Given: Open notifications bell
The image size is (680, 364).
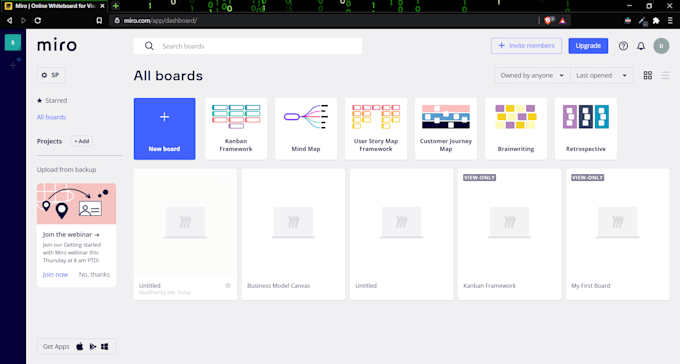Looking at the screenshot, I should [x=641, y=46].
